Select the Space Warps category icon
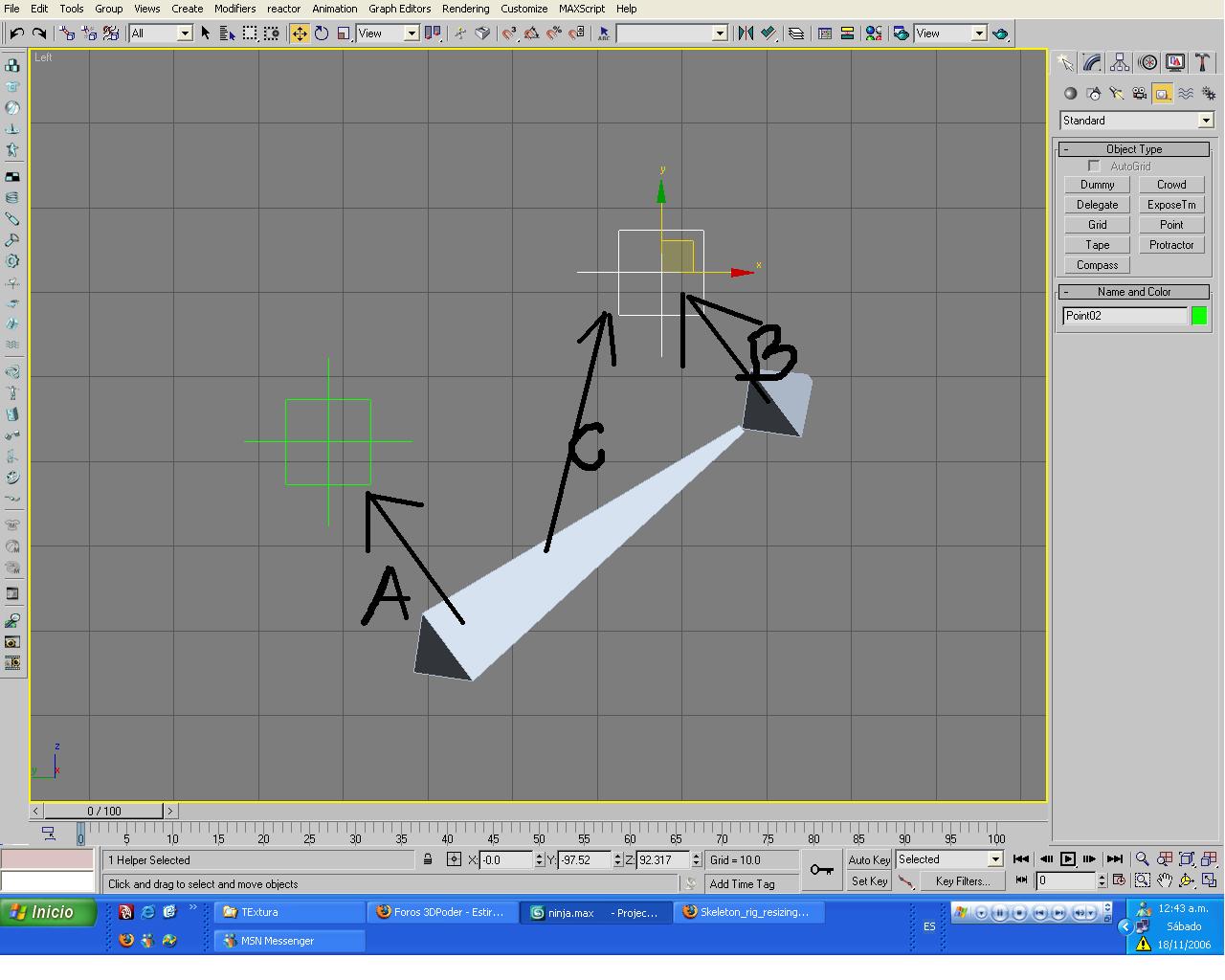The width and height of the screenshot is (1225, 980). coord(1186,93)
